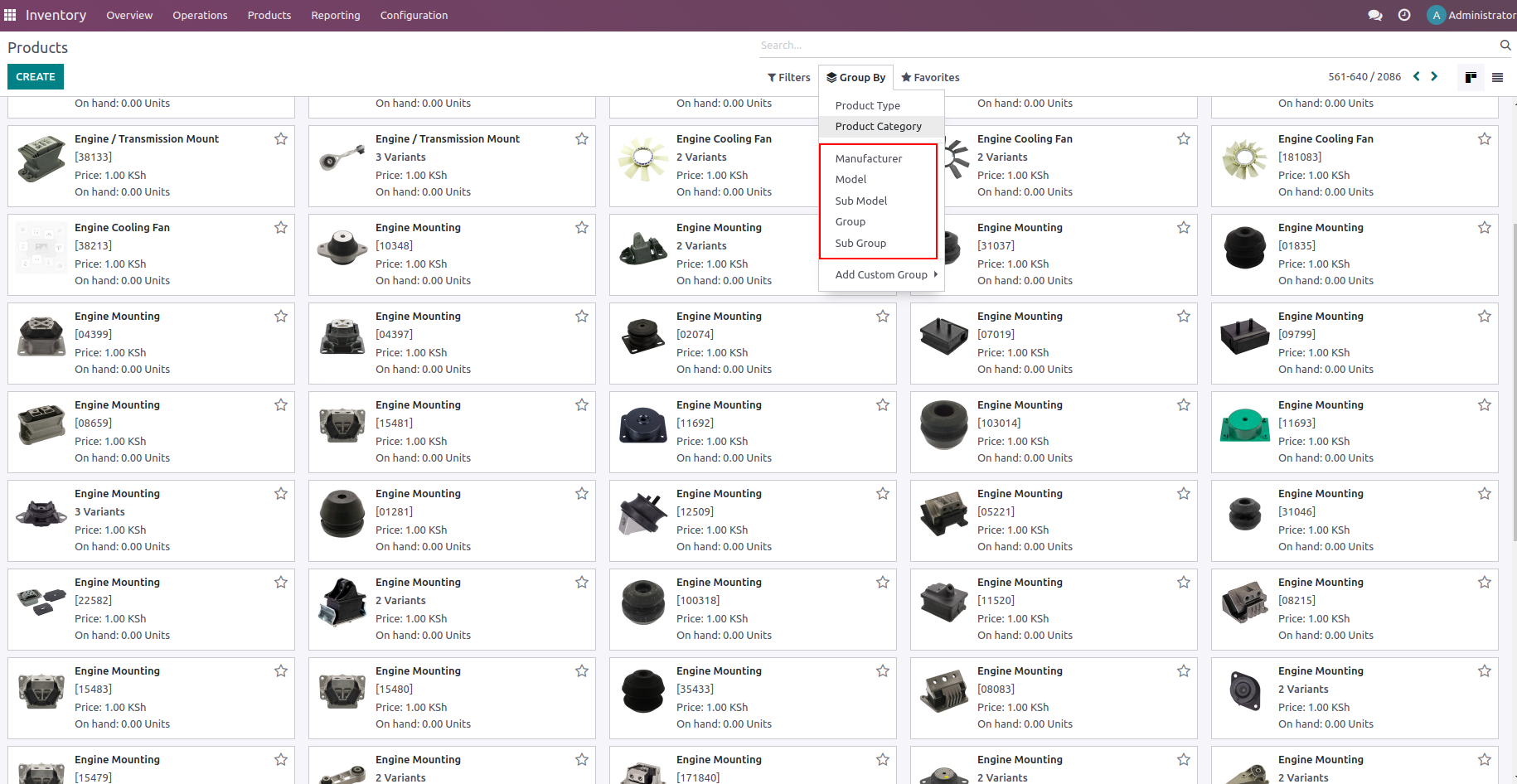
Task: Click the CREATE button
Action: 36,76
